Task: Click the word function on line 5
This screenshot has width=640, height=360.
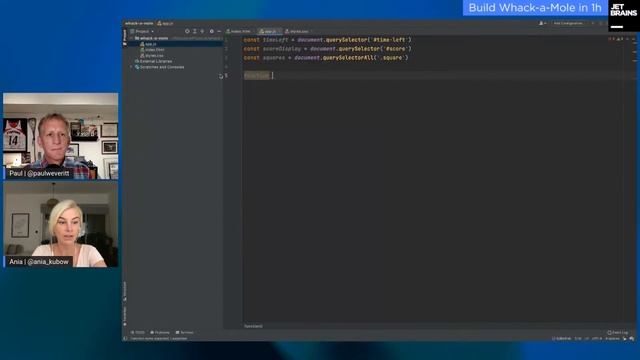Action: click(256, 76)
